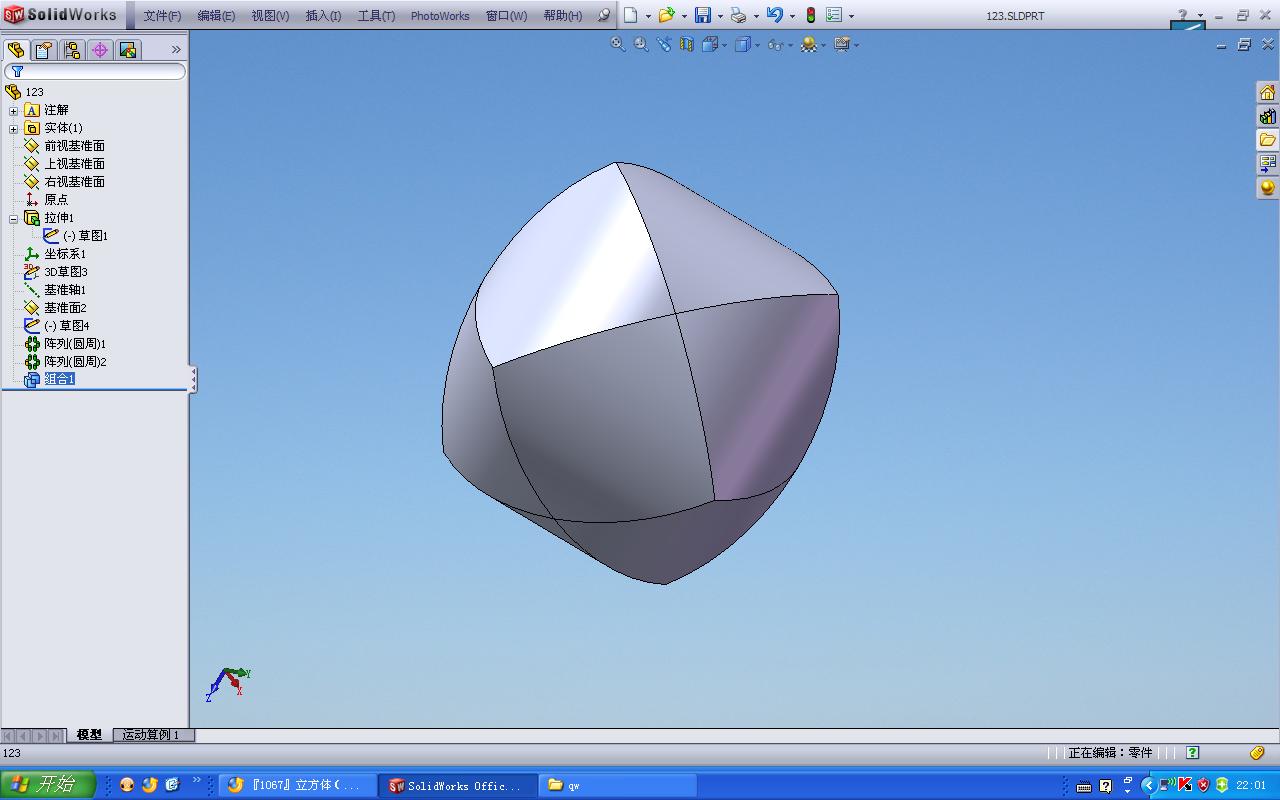Viewport: 1280px width, 800px height.
Task: Open File Explorer task pane icon
Action: pos(1267,140)
